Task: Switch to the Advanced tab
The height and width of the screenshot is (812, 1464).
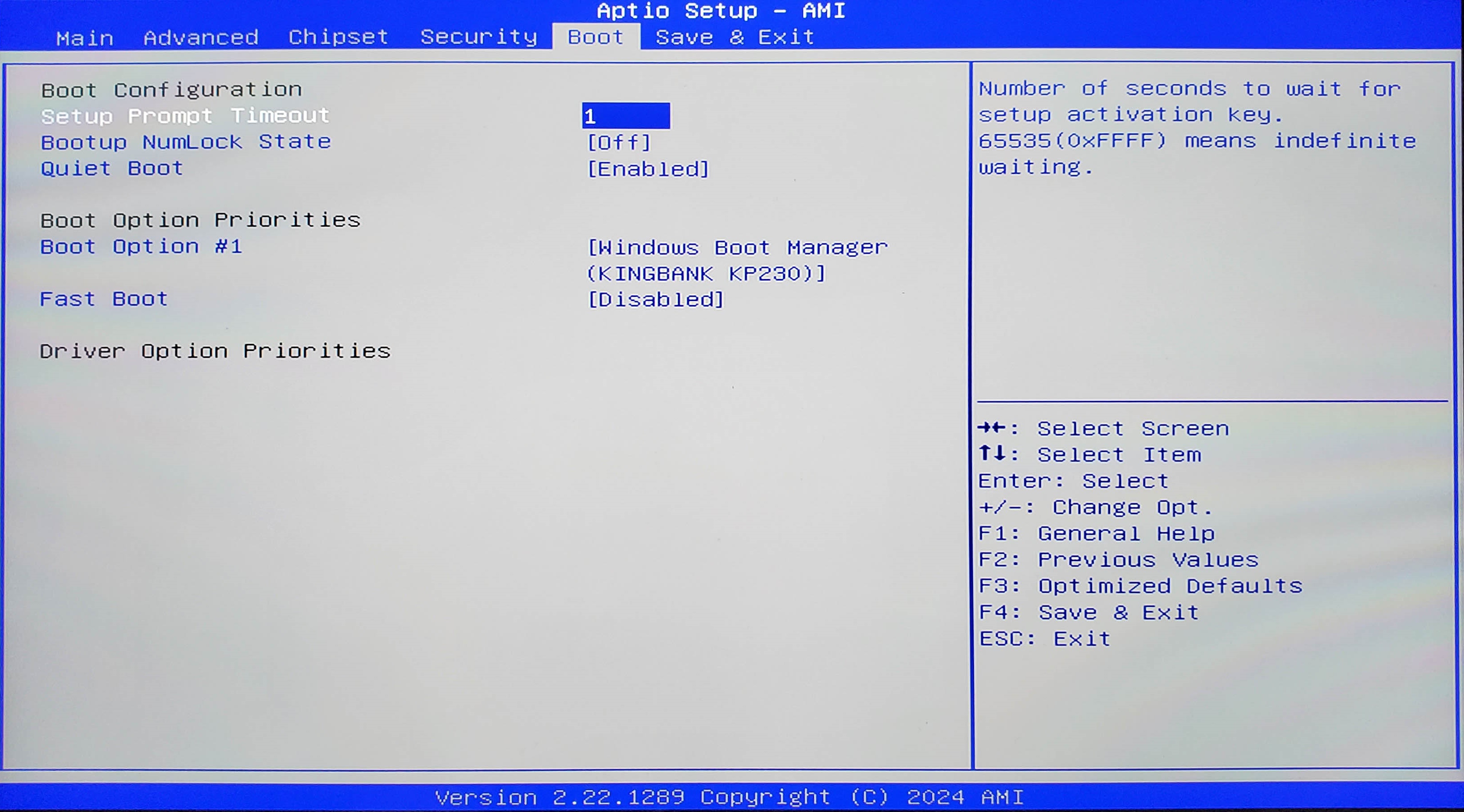Action: [201, 38]
